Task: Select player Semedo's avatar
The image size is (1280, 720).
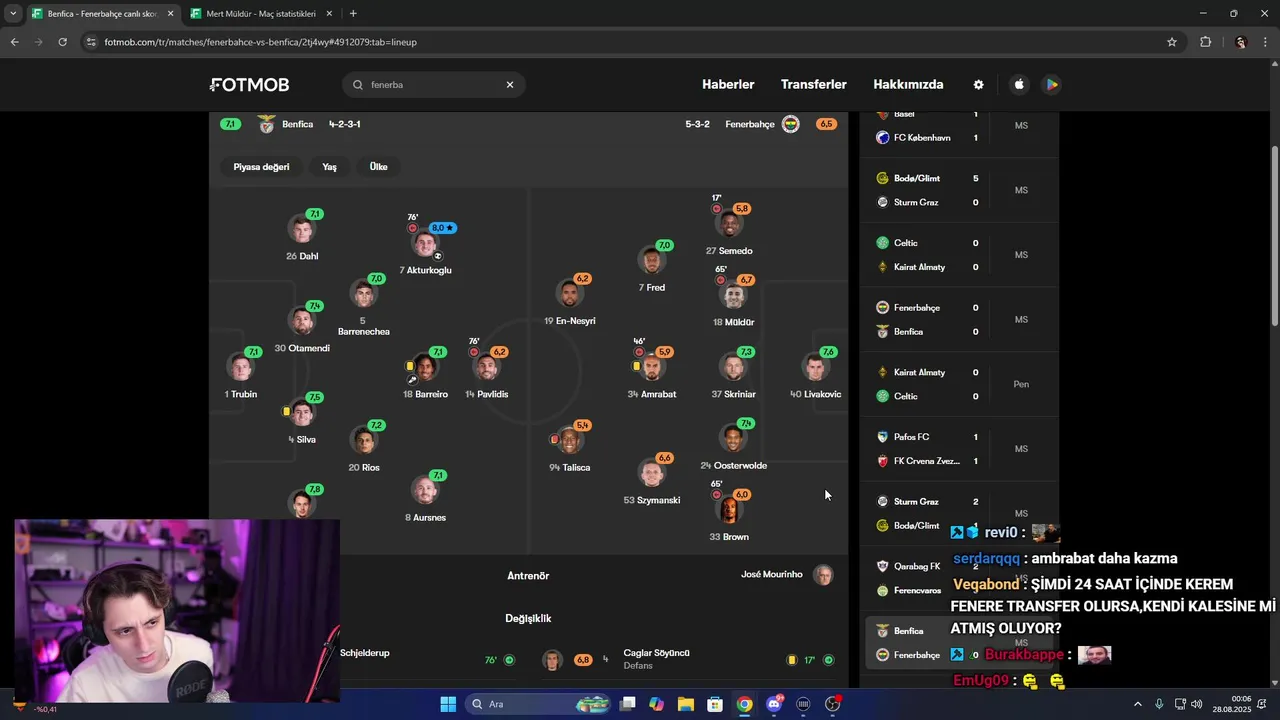Action: (x=729, y=224)
